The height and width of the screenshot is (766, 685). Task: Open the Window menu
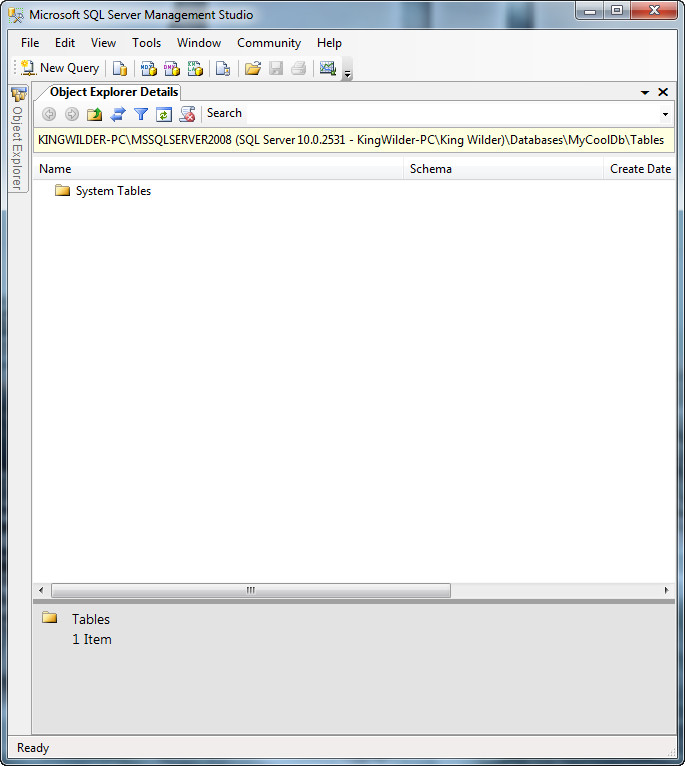(x=199, y=43)
